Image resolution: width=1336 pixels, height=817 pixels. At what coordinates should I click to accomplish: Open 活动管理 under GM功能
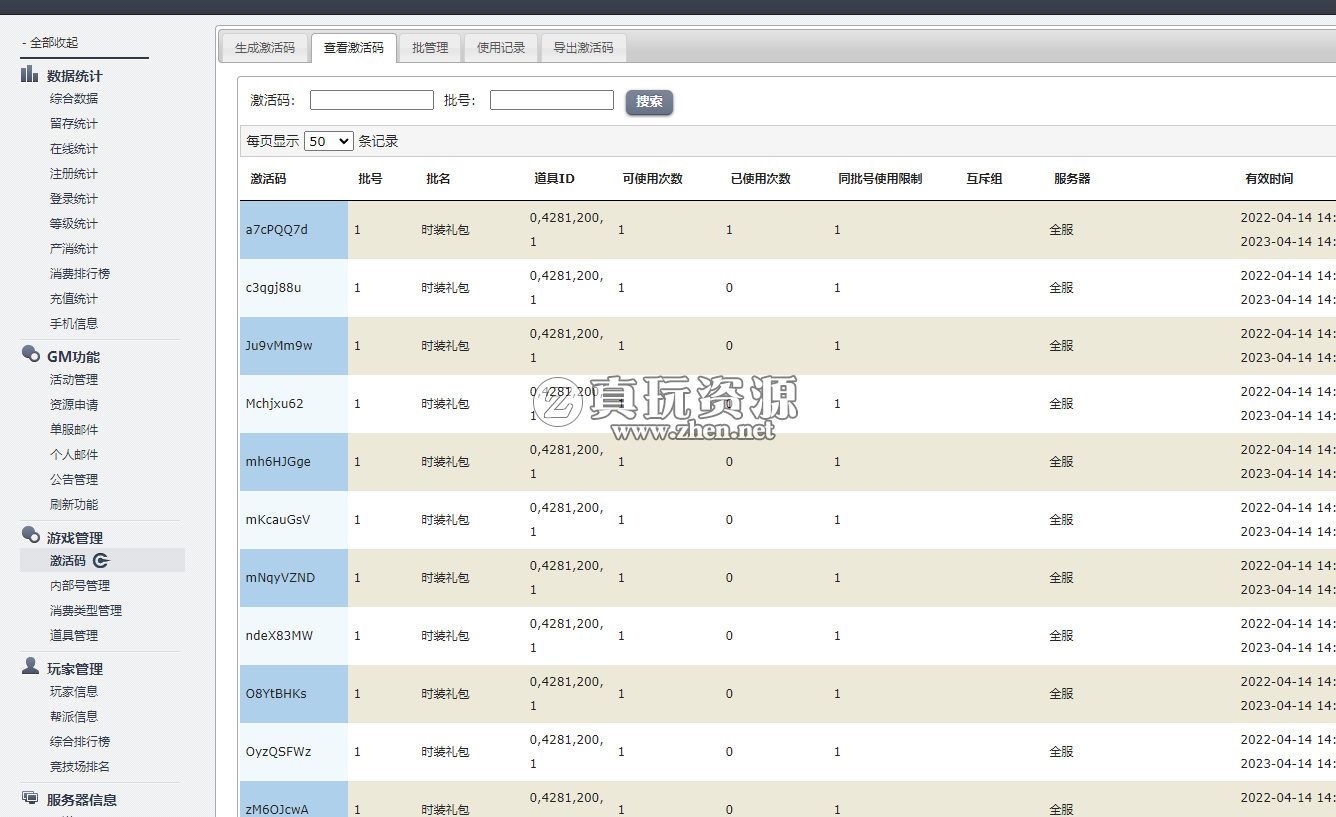coord(74,380)
